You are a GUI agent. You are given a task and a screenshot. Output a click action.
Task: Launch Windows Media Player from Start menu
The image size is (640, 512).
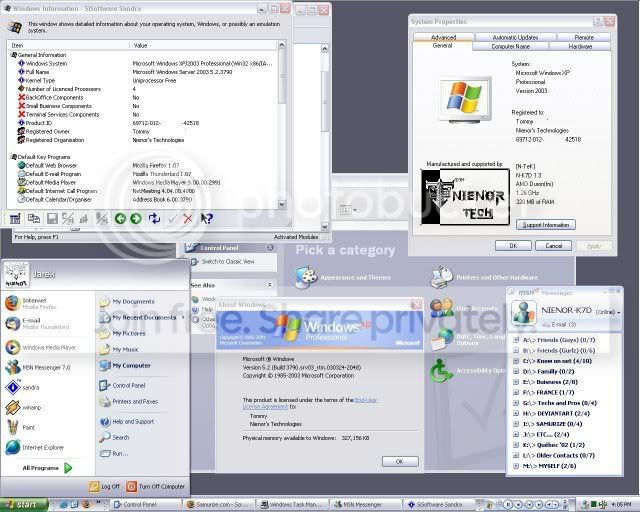(41, 347)
